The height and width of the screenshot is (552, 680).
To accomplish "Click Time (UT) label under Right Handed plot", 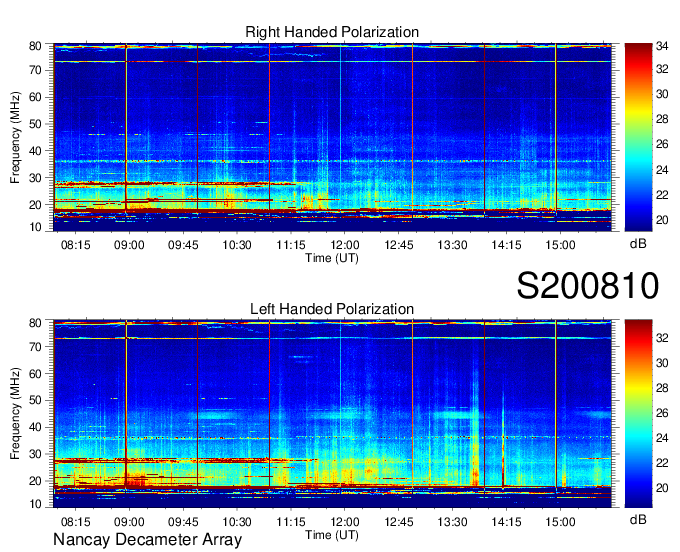I will point(332,258).
